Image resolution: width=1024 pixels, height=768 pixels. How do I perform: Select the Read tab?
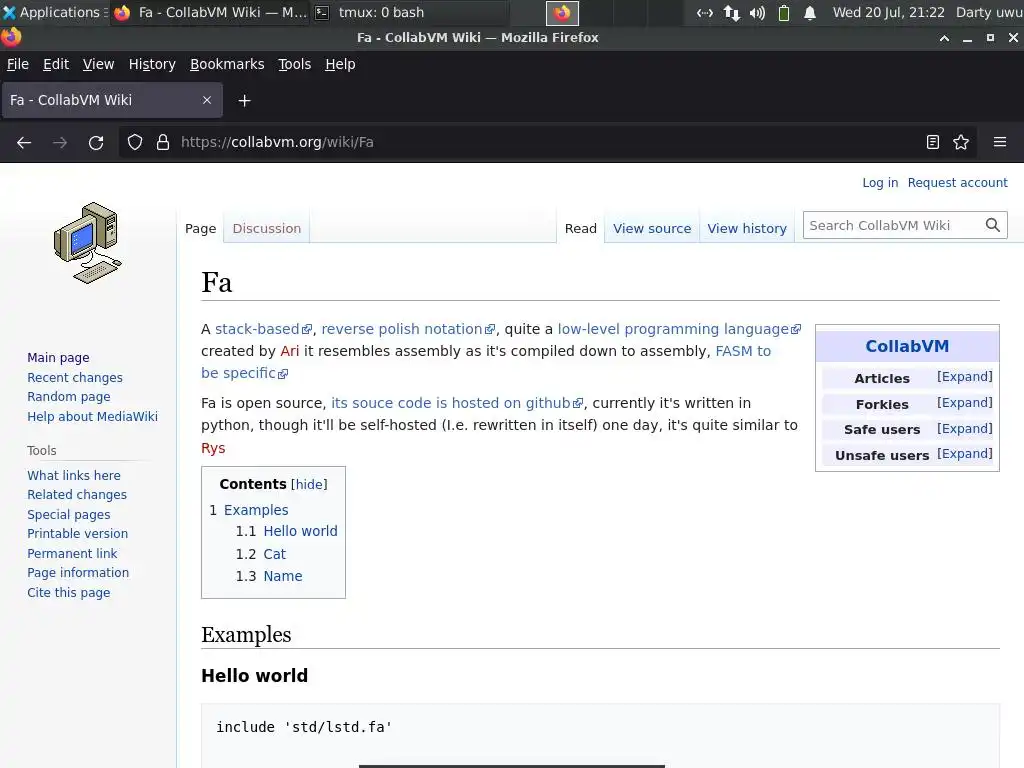[x=581, y=229]
